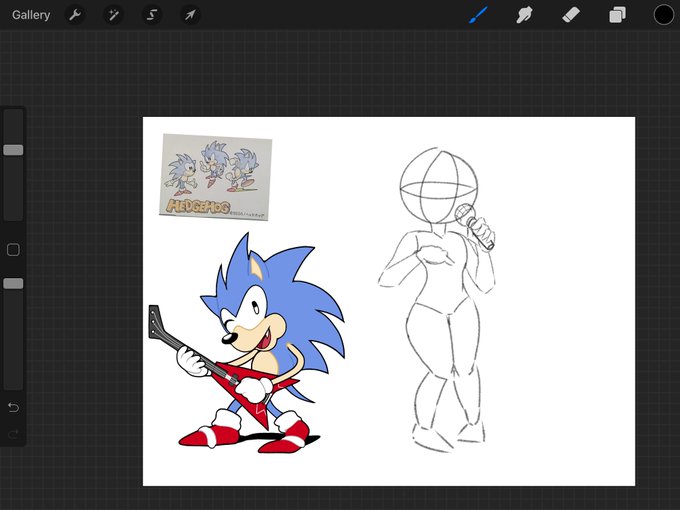The height and width of the screenshot is (510, 680).
Task: Tap the Sonic reference photo on canvas
Action: (x=216, y=177)
